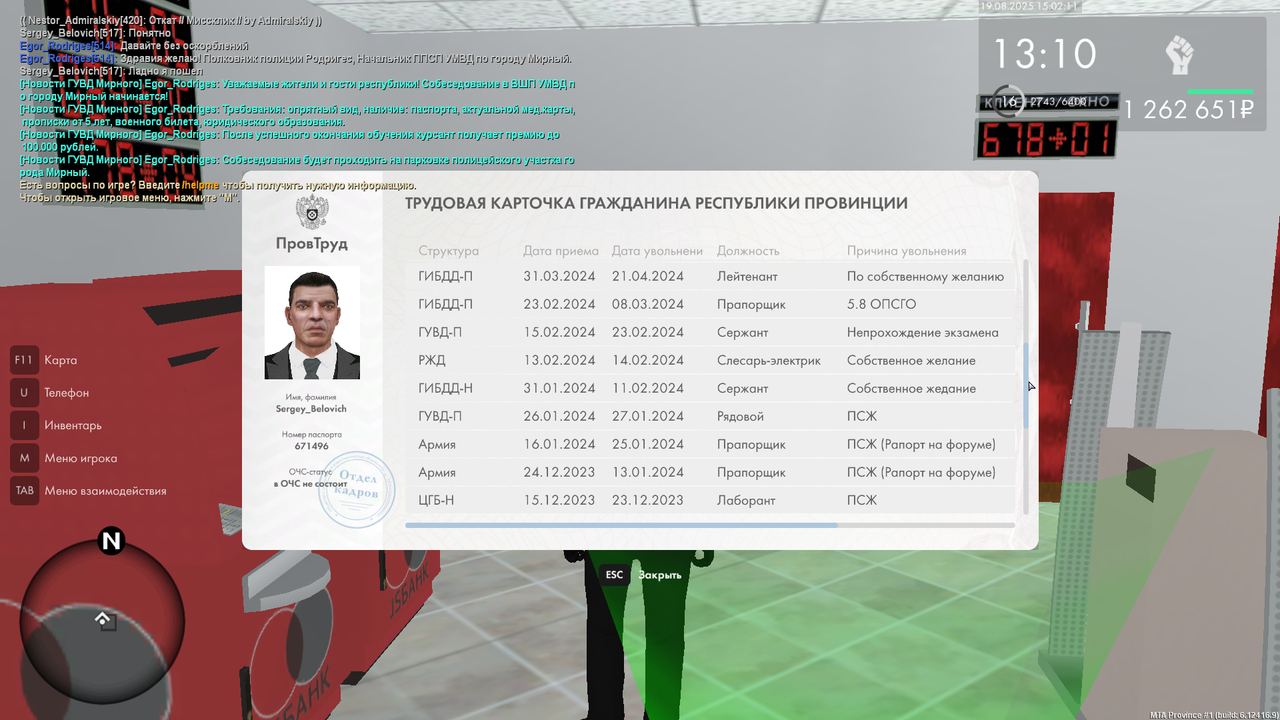The width and height of the screenshot is (1280, 720).
Task: Click the I key icon for Инвентарь
Action: (24, 425)
